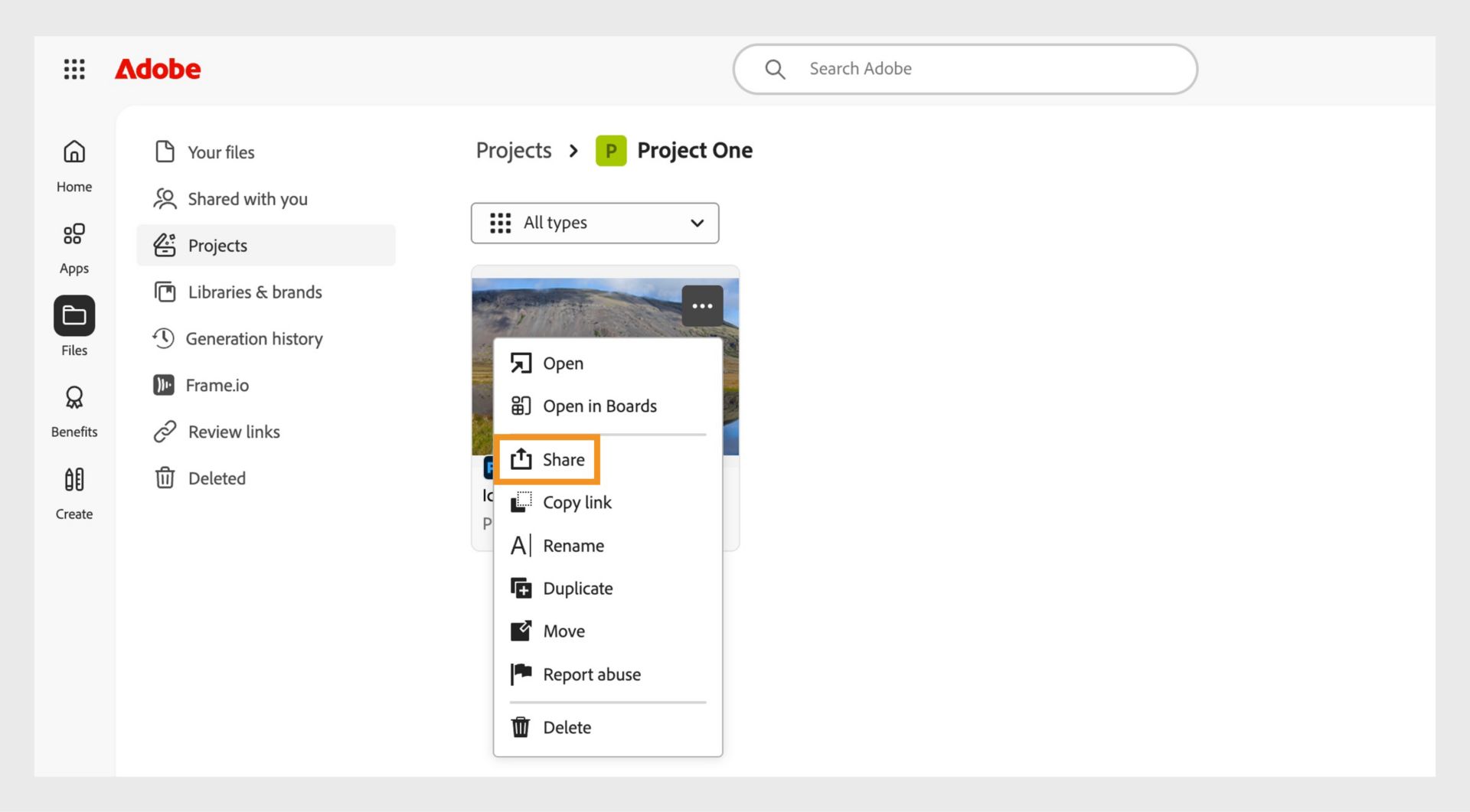The image size is (1470, 812).
Task: Select Files in the left rail
Action: [74, 327]
